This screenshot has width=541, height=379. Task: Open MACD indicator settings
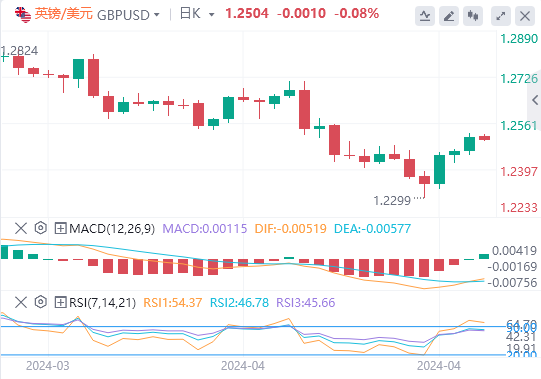tap(41, 228)
